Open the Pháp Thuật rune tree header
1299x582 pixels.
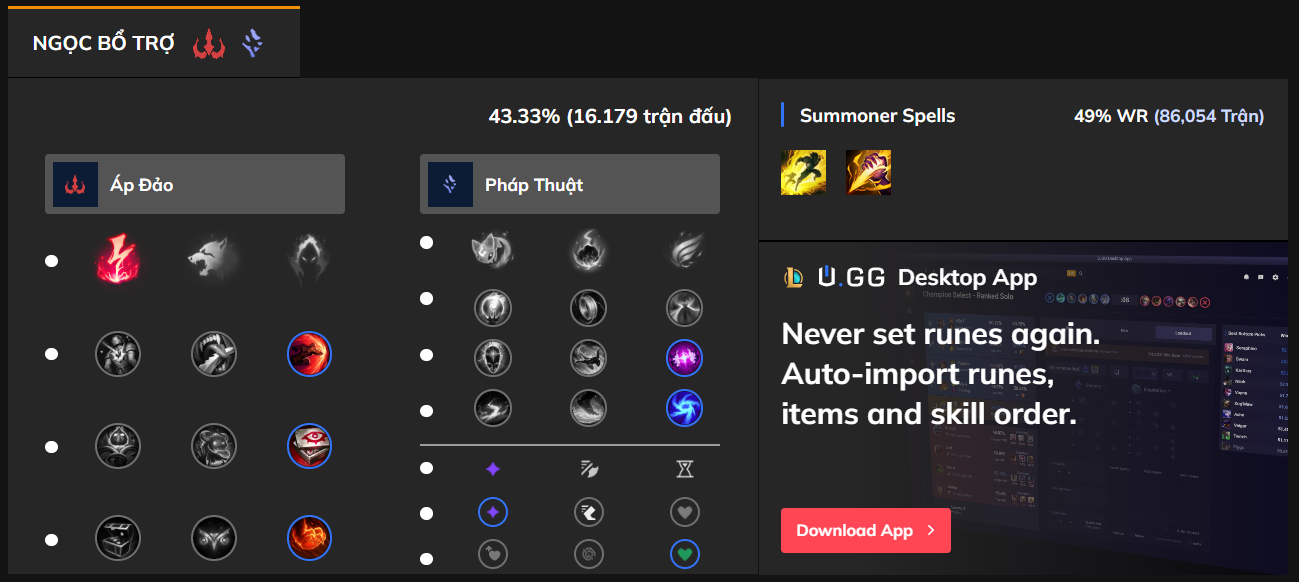[x=569, y=184]
